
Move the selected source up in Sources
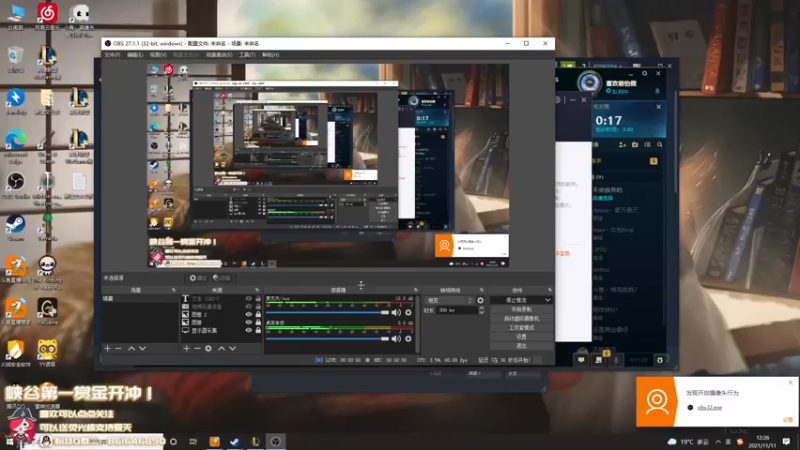(221, 348)
